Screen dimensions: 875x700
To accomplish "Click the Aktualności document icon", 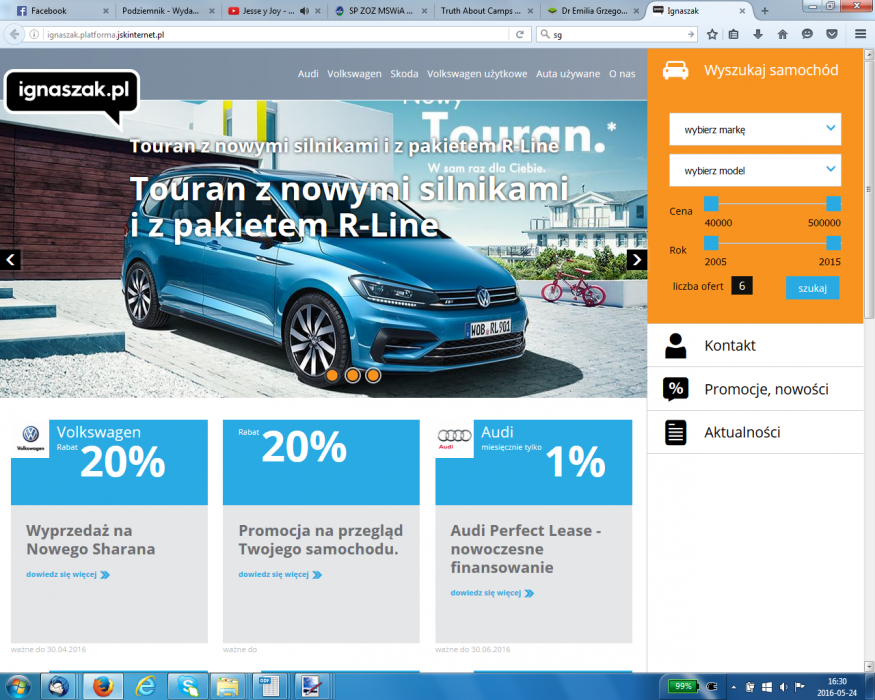I will [x=675, y=433].
